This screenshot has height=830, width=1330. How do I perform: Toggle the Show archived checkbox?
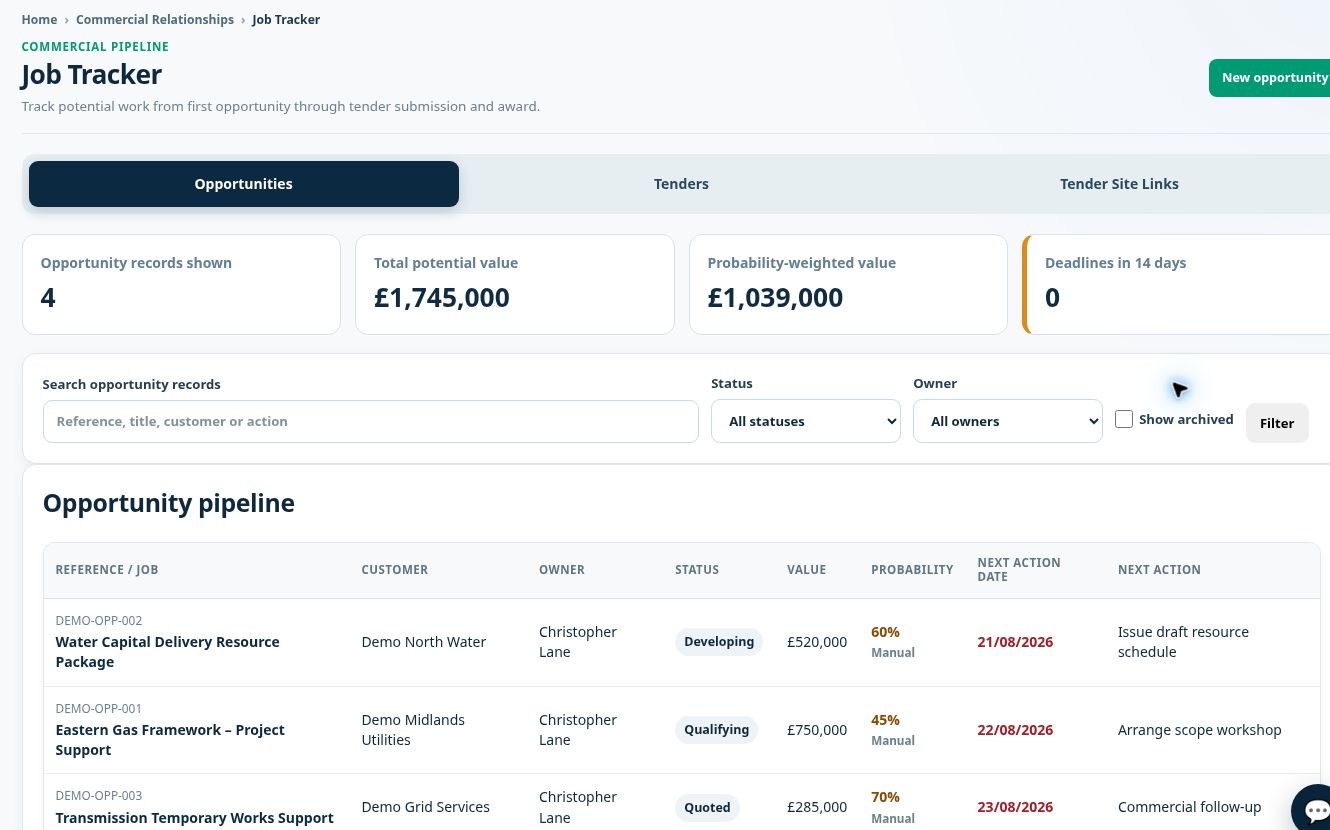1124,419
